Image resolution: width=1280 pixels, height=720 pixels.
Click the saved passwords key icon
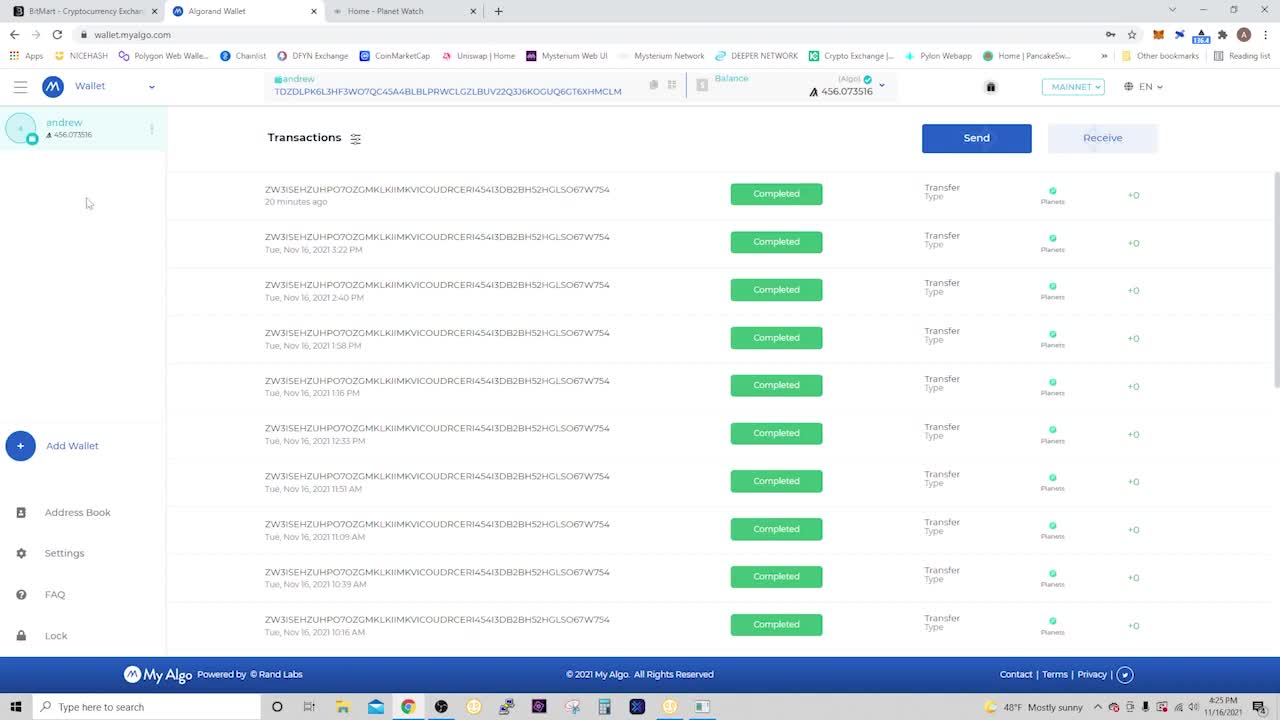point(1110,34)
